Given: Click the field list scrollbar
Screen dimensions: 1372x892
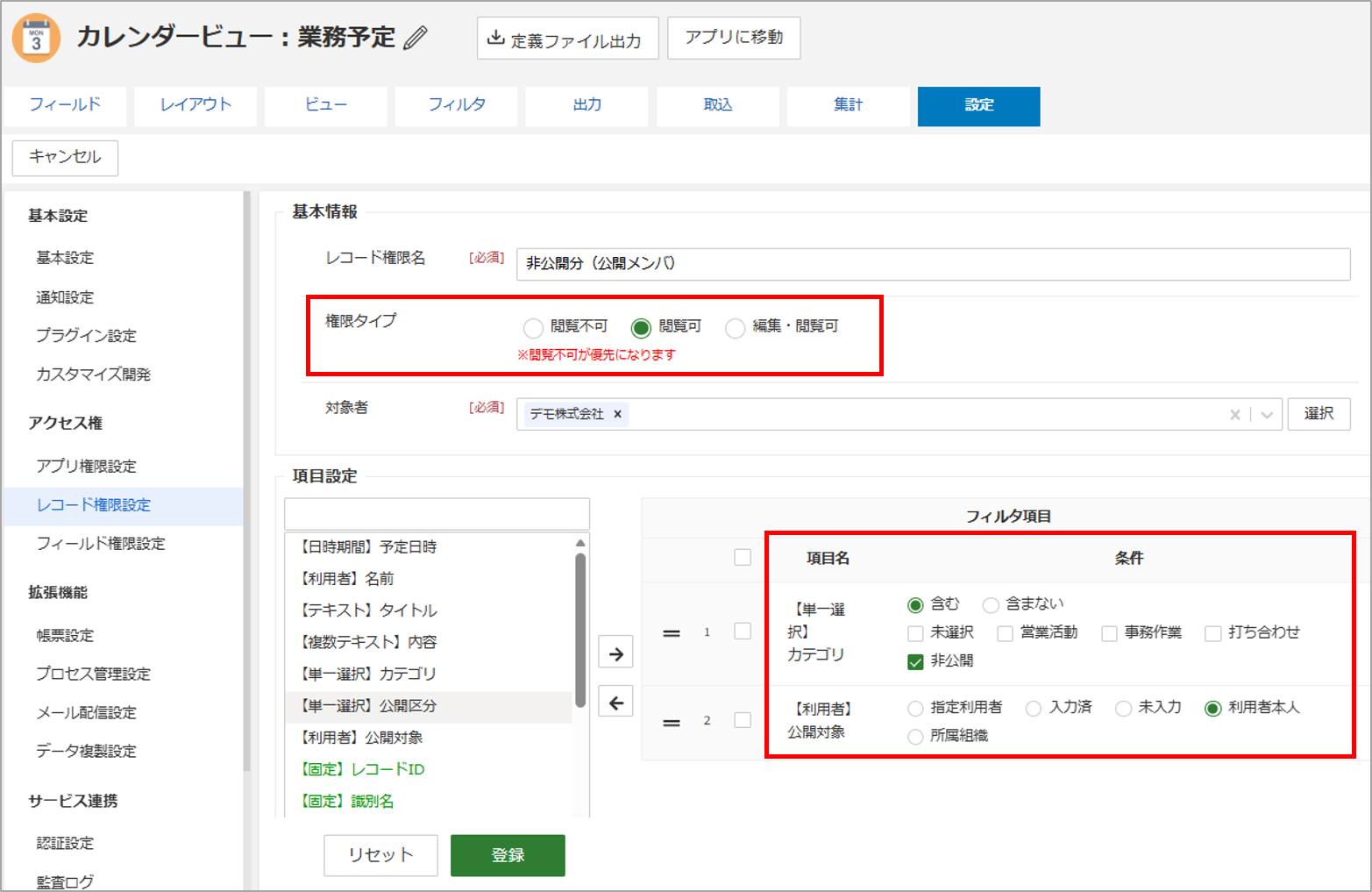Looking at the screenshot, I should (x=580, y=630).
